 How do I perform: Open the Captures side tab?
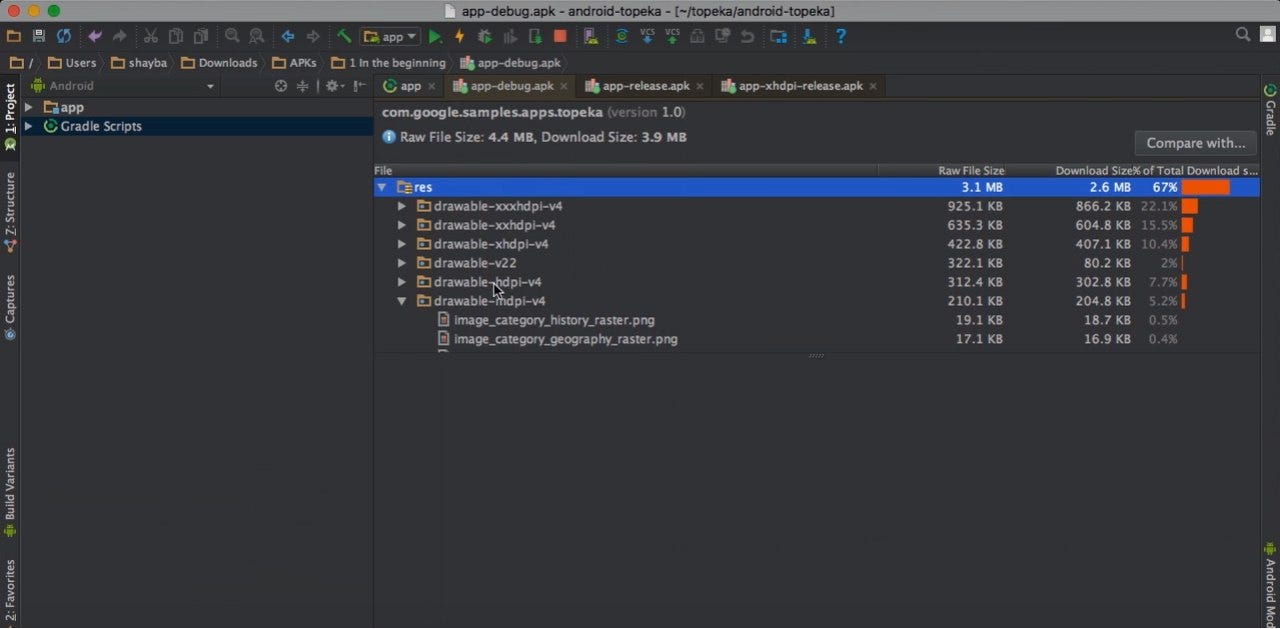click(10, 308)
